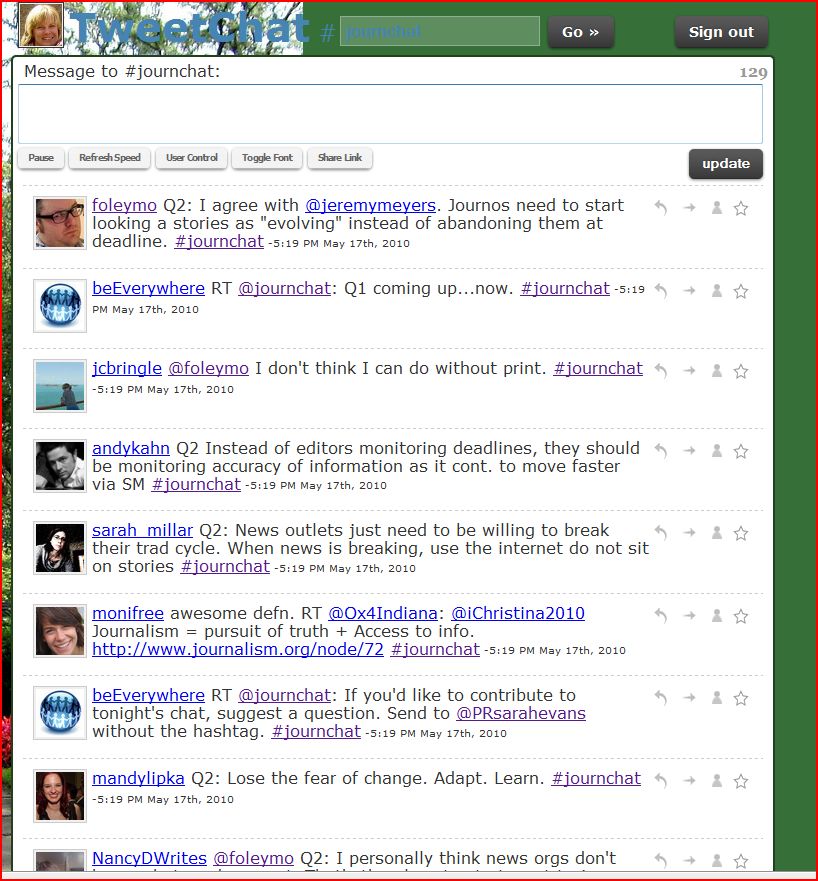The image size is (818, 881).
Task: Open mandylipka username link
Action: tap(138, 778)
